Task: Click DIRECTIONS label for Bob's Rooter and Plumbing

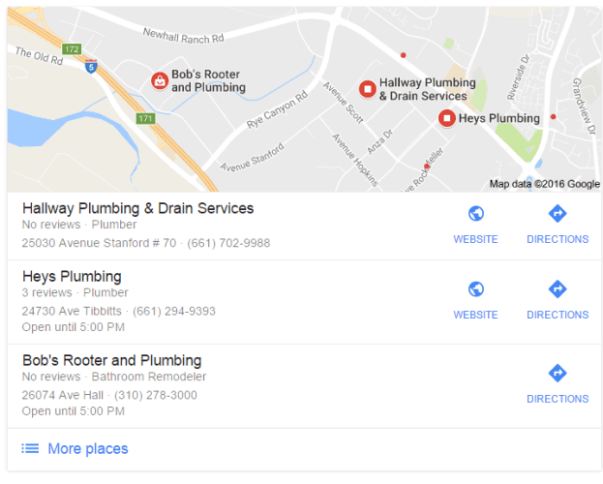Action: click(558, 399)
